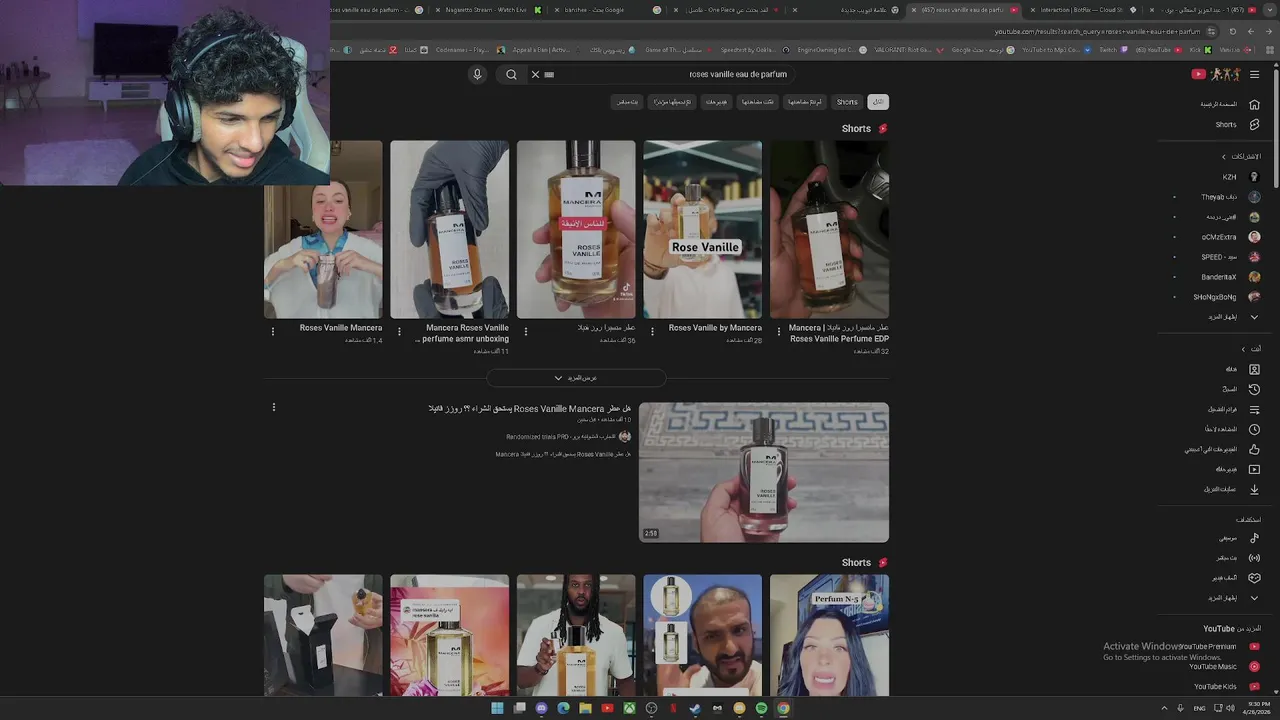
Task: Open Steam from the taskbar
Action: pos(695,708)
